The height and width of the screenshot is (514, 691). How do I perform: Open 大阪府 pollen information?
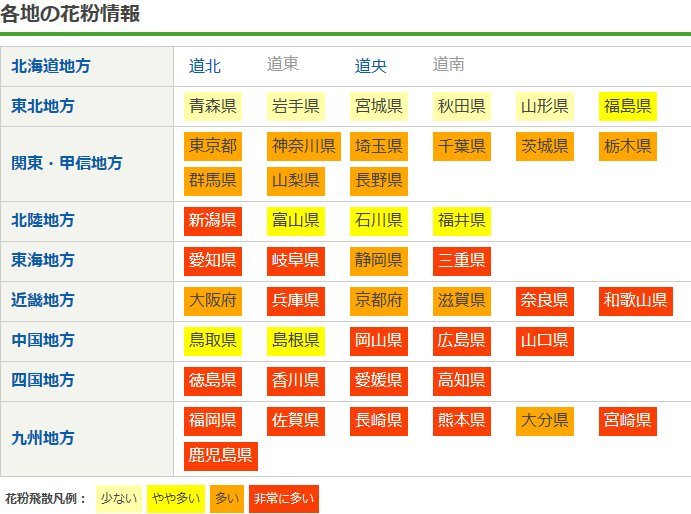[x=212, y=300]
